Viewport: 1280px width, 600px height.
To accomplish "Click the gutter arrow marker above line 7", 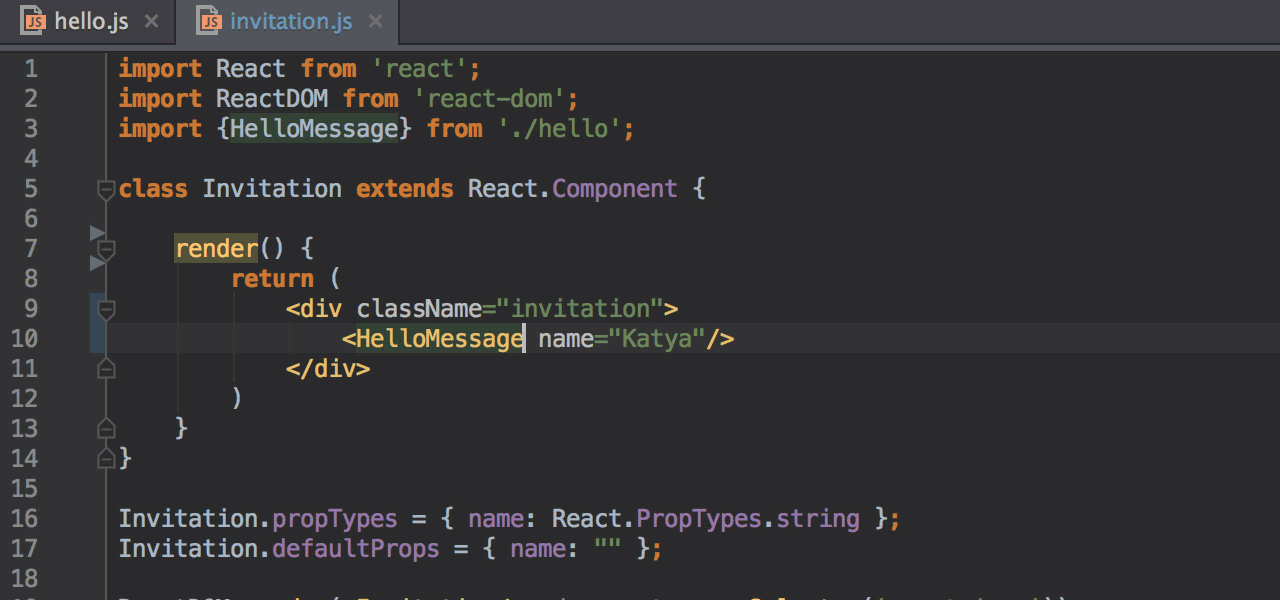I will click(97, 233).
